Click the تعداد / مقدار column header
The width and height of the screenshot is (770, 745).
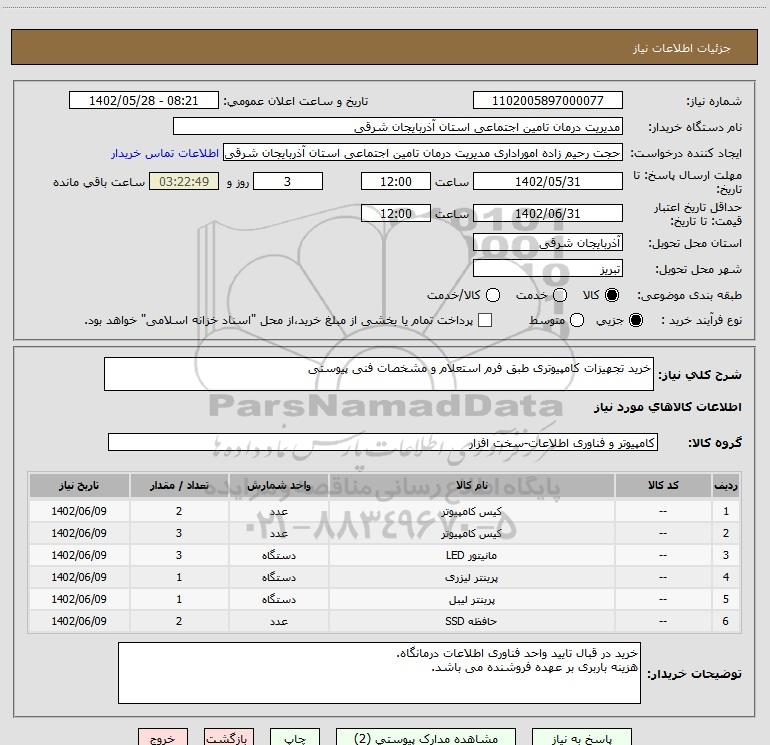tap(179, 485)
